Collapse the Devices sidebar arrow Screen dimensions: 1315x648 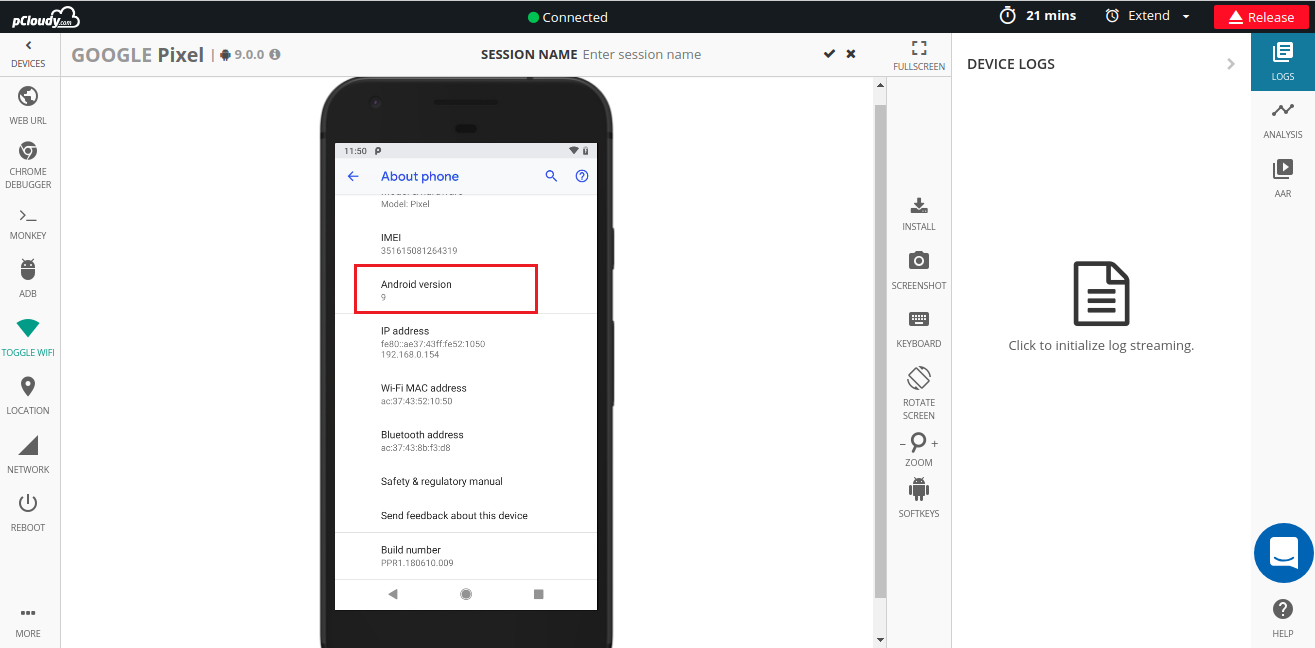coord(28,45)
